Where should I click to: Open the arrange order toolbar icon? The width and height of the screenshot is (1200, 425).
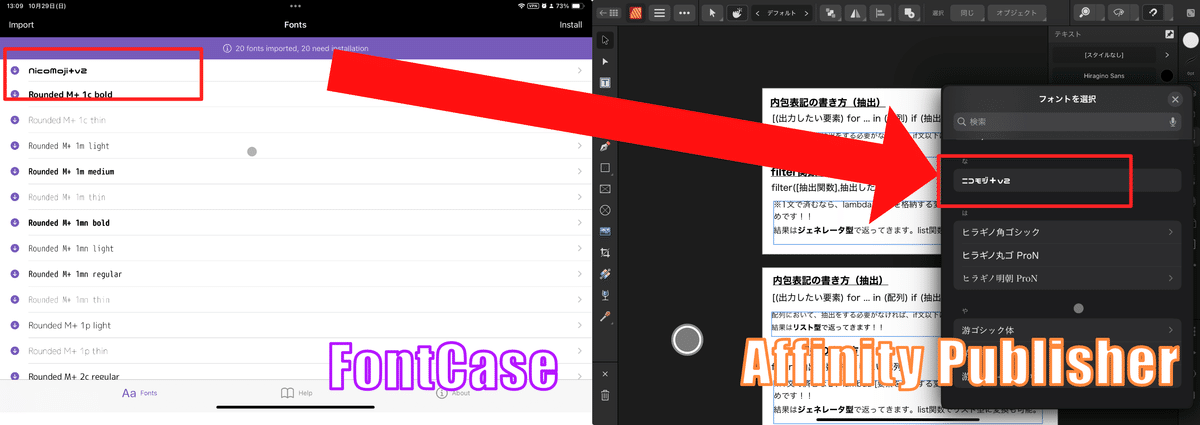831,13
